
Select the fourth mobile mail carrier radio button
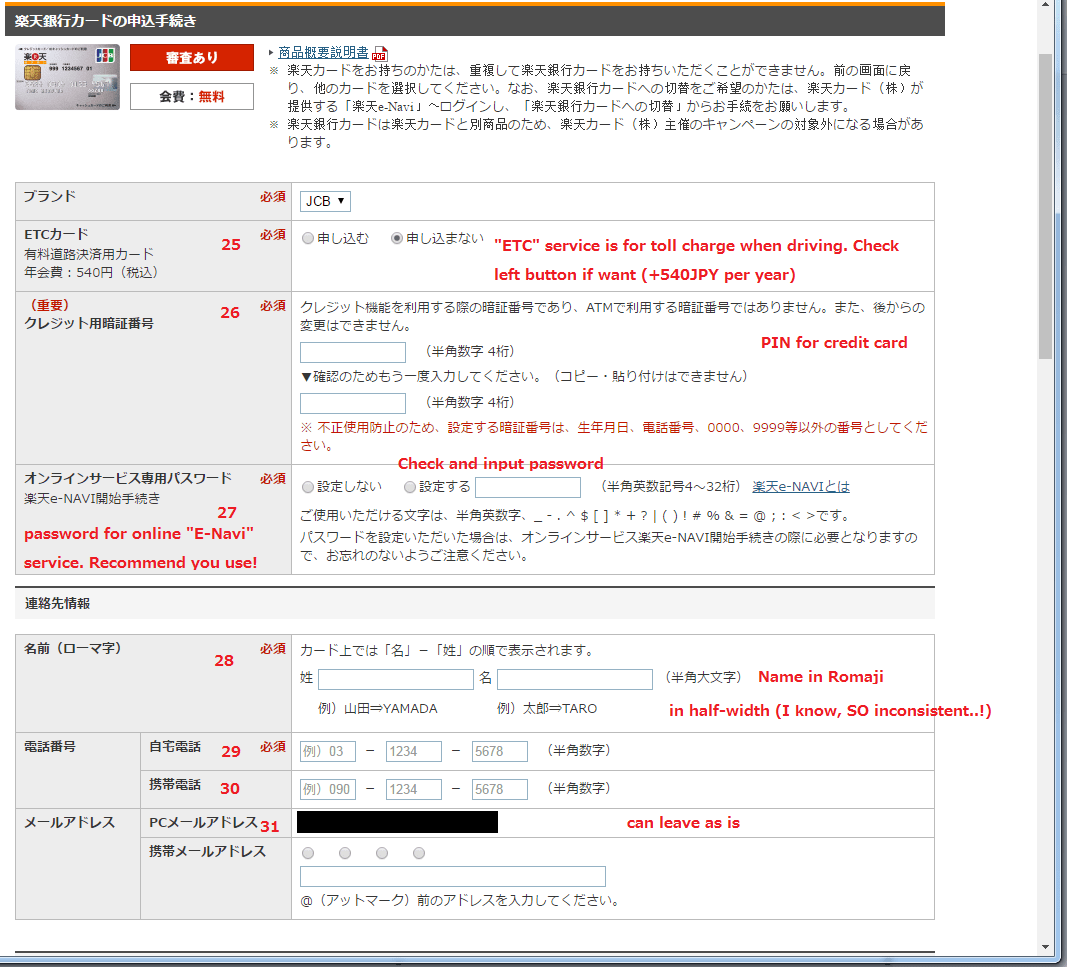[x=419, y=853]
